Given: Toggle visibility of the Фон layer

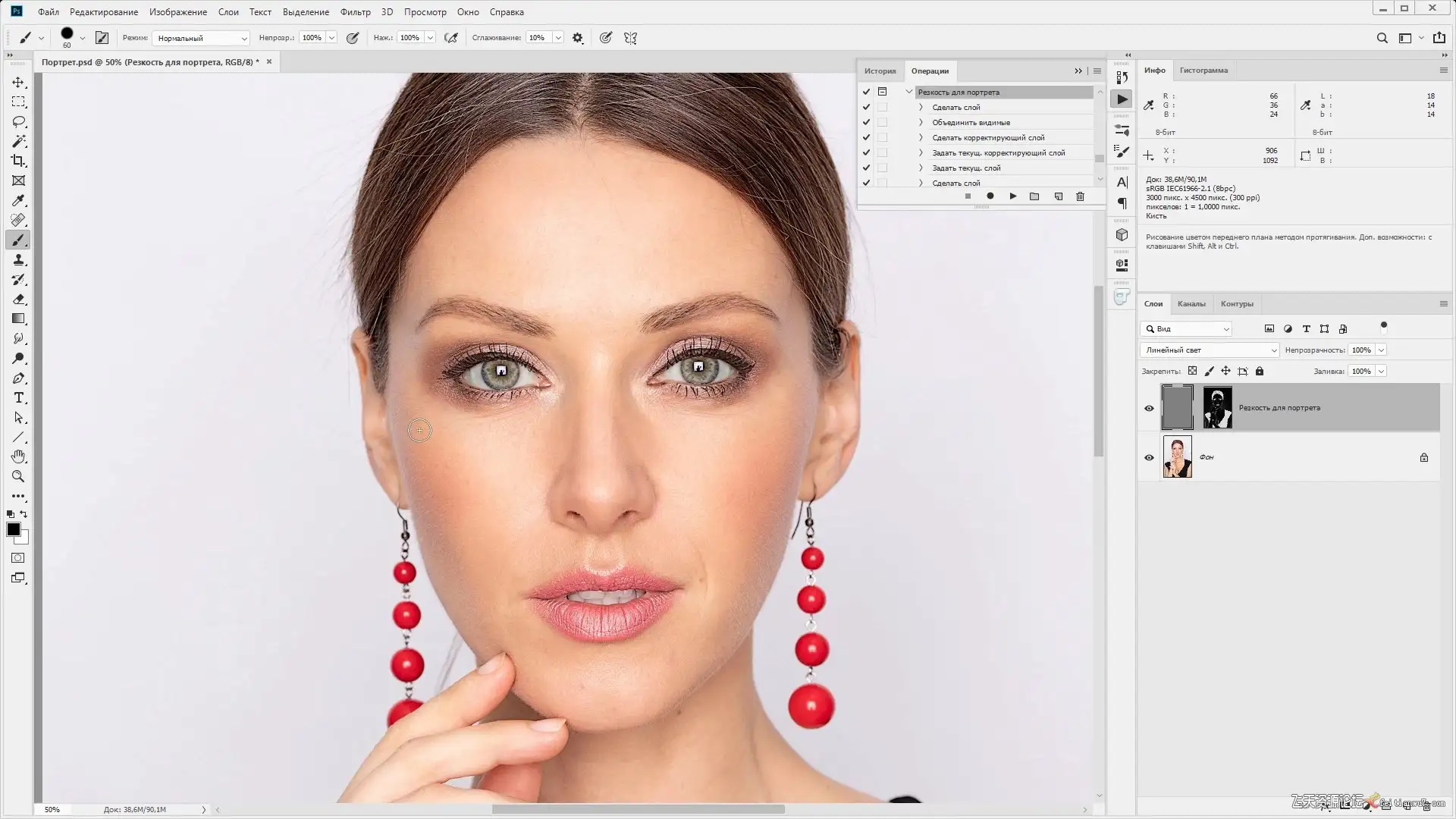Looking at the screenshot, I should (x=1149, y=457).
